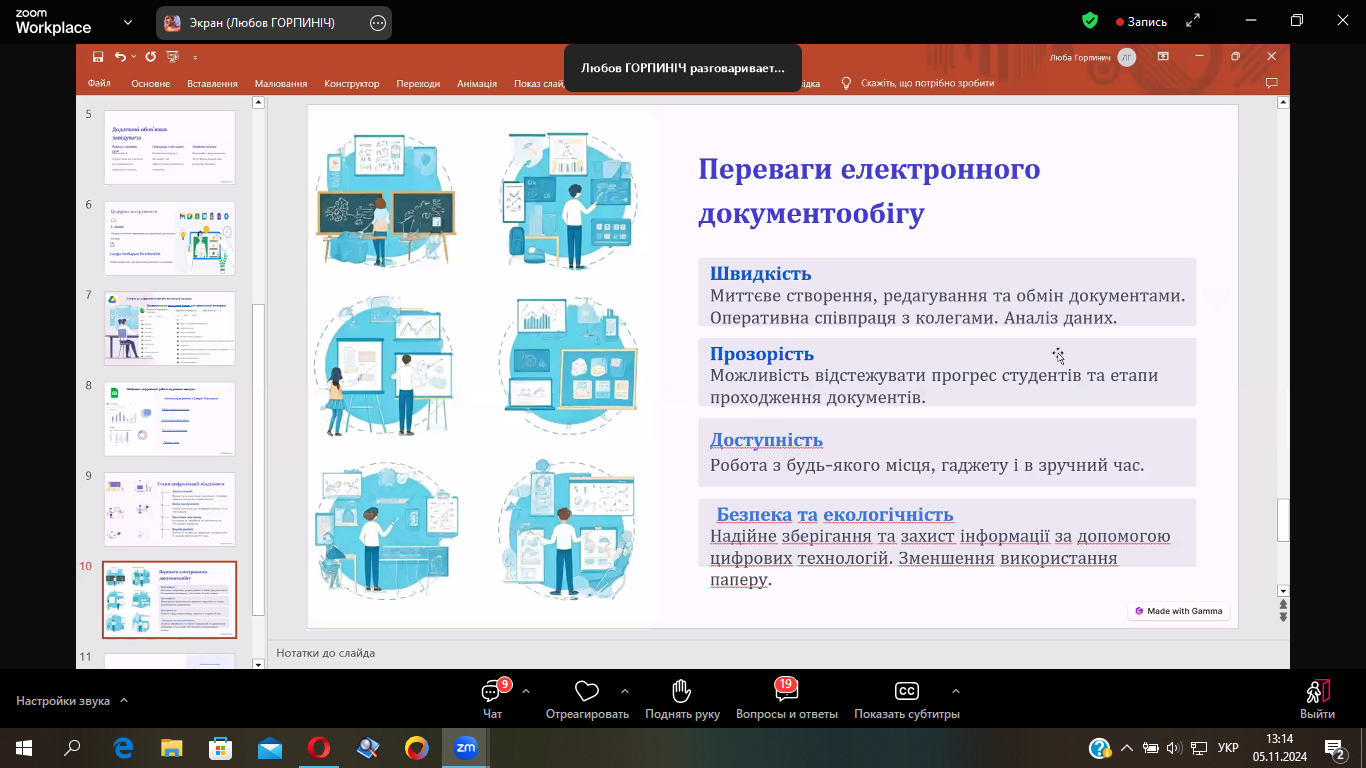Show hidden system tray icons

point(1127,748)
